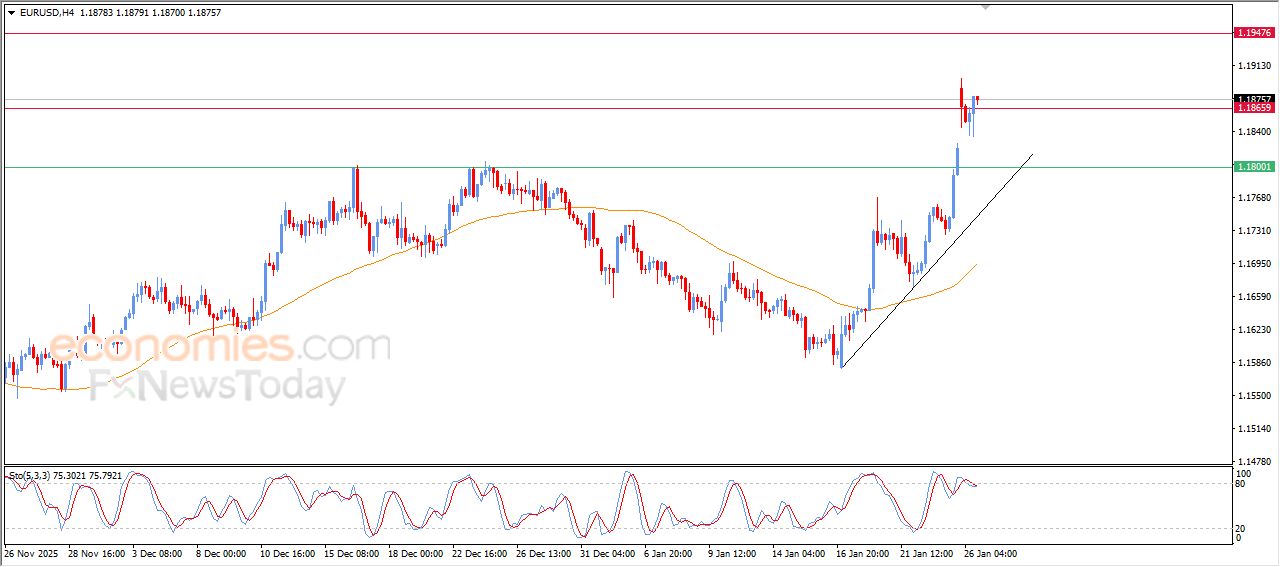The height and width of the screenshot is (567, 1280).
Task: Select the red 1.19476 price label
Action: point(1254,33)
